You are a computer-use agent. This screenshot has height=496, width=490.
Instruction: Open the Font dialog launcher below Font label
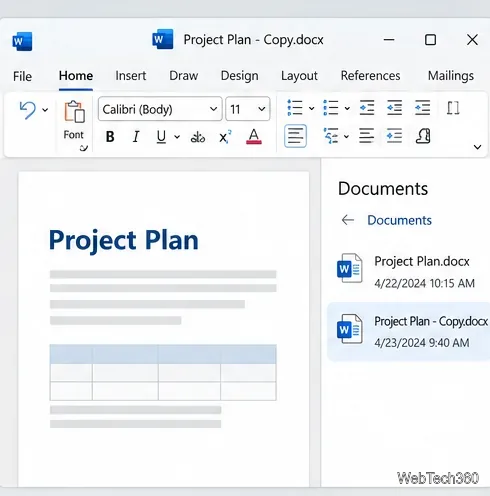pos(84,148)
